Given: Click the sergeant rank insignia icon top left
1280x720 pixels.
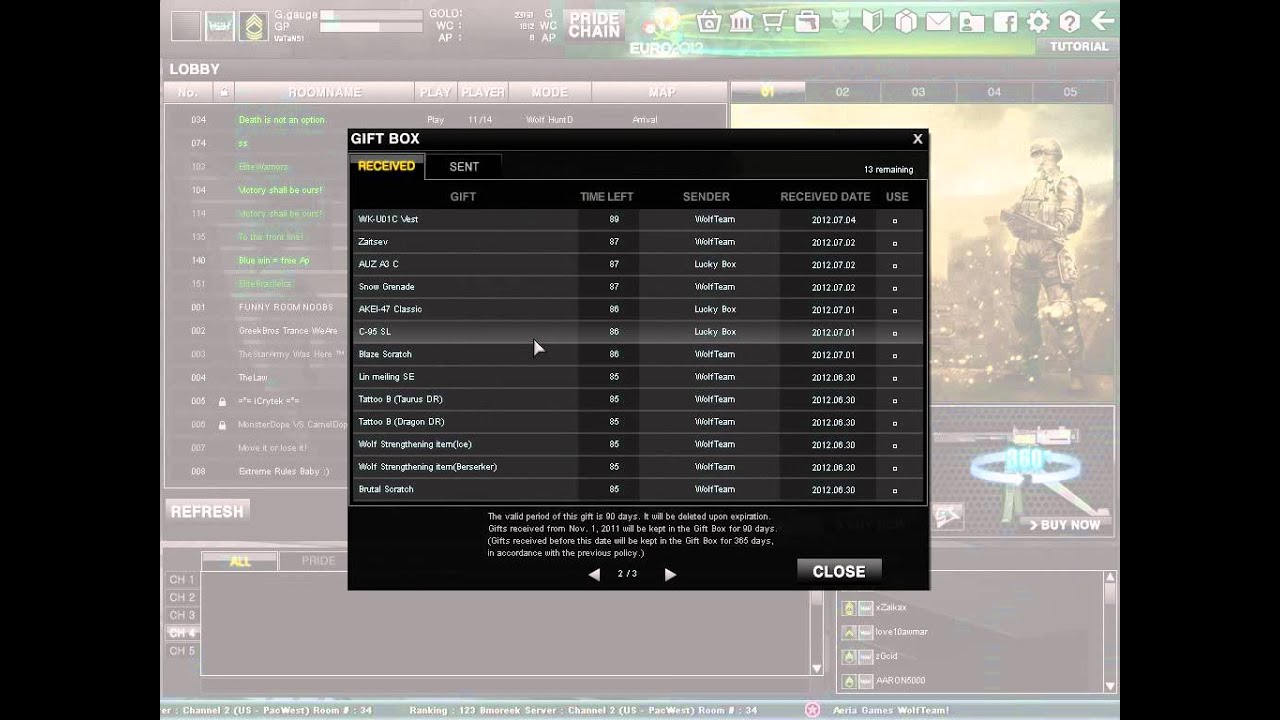Looking at the screenshot, I should coord(254,26).
